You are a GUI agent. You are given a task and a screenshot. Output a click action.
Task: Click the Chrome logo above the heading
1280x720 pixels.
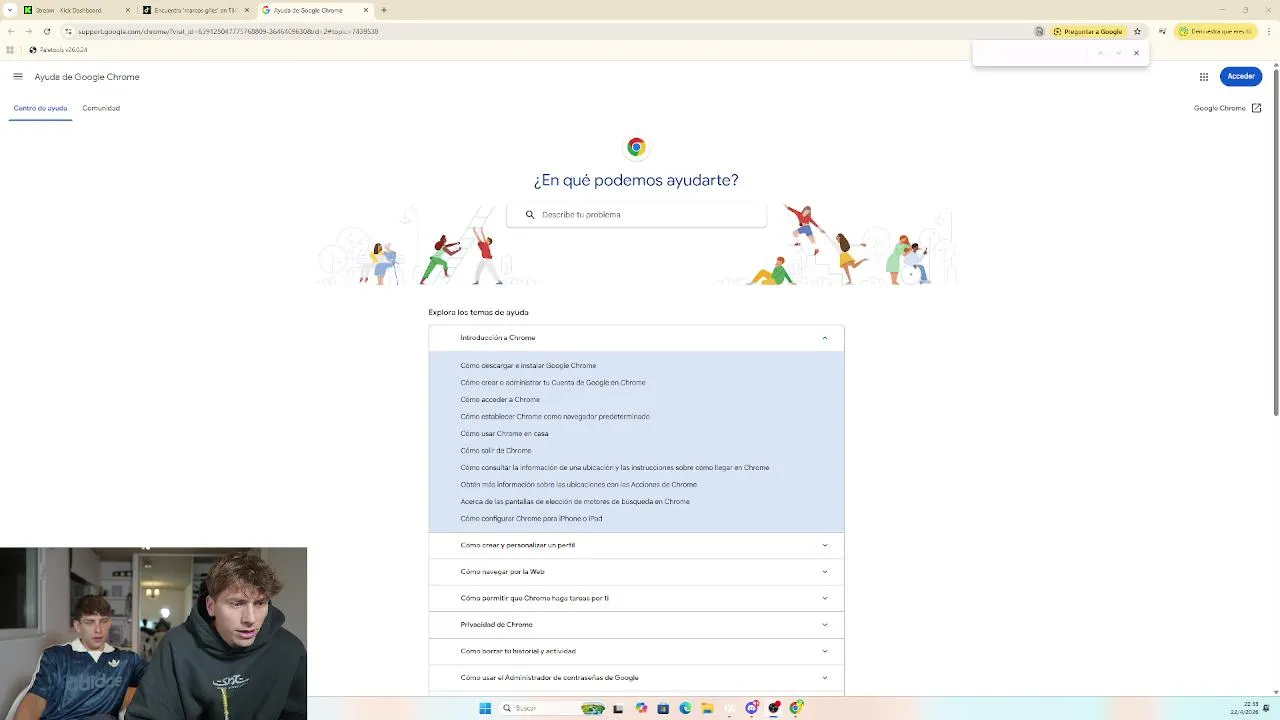(636, 147)
